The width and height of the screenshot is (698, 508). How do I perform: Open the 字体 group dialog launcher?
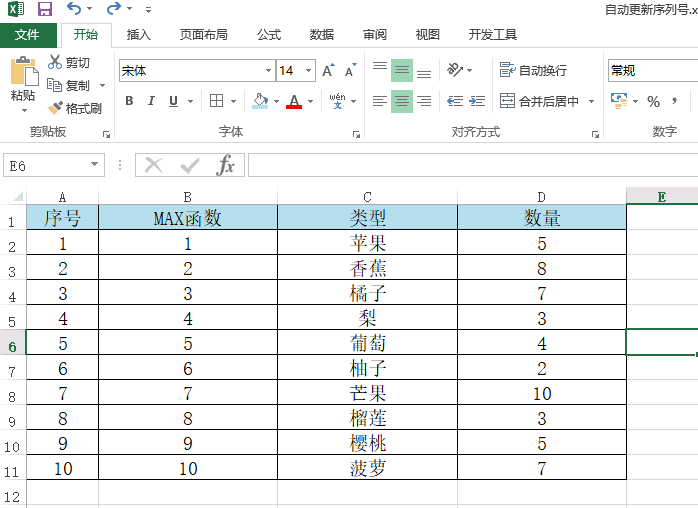[x=356, y=134]
